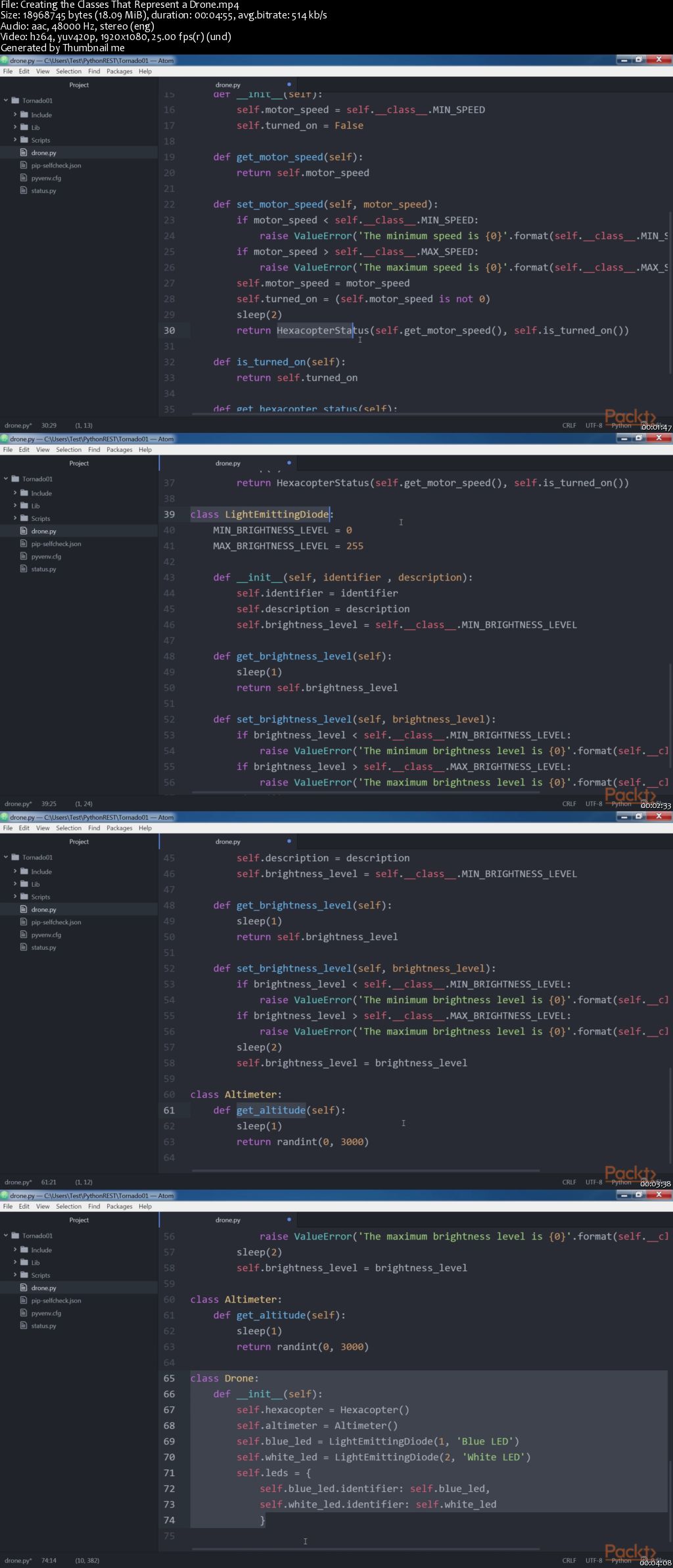Click modified dot on 00:01:47 drone.py tab

(x=289, y=84)
